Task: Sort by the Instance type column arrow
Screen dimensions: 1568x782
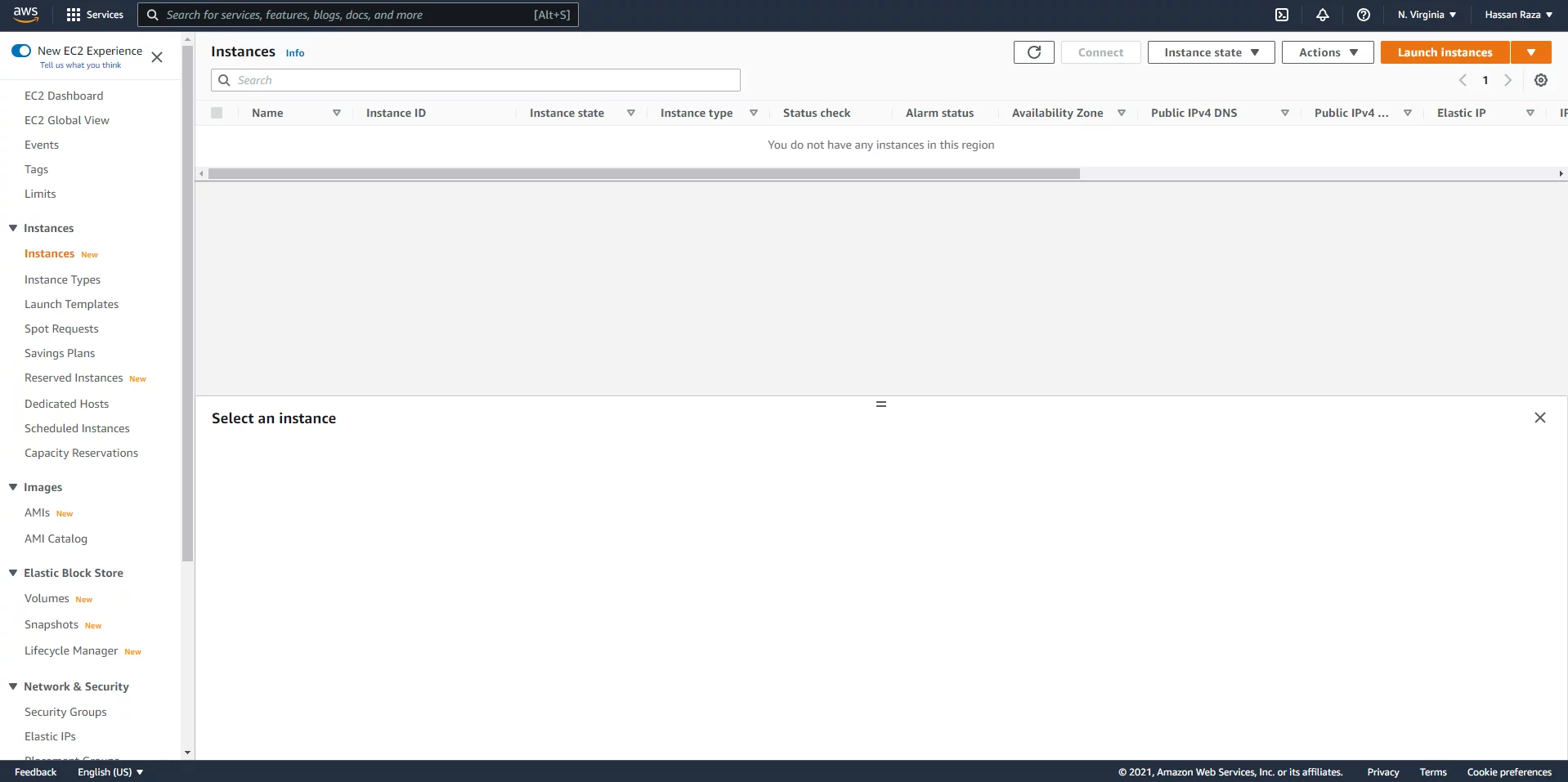Action: point(754,113)
